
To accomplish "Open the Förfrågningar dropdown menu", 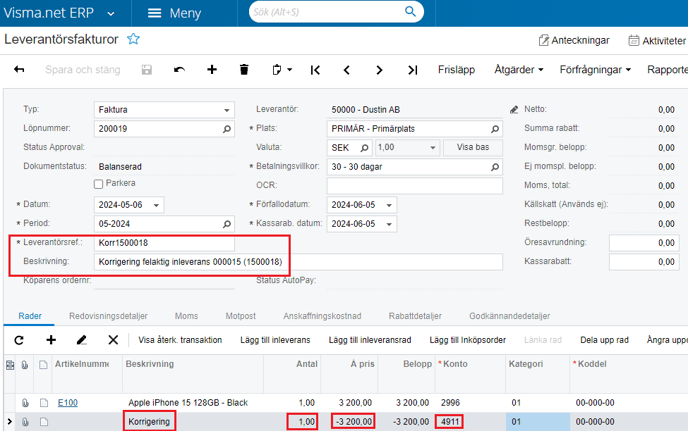I will tap(595, 69).
